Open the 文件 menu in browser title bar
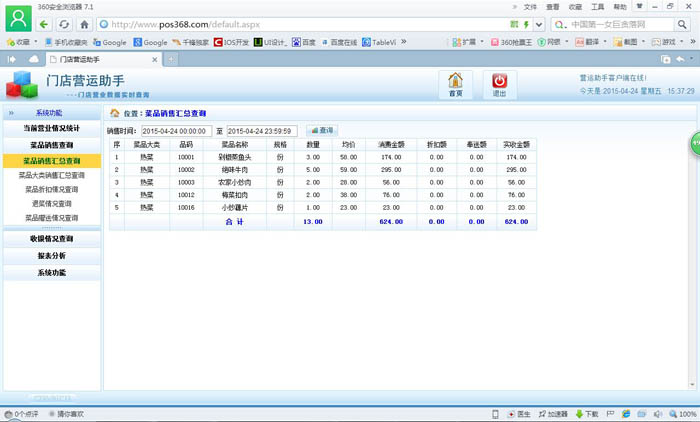The height and width of the screenshot is (422, 700). [x=529, y=6]
